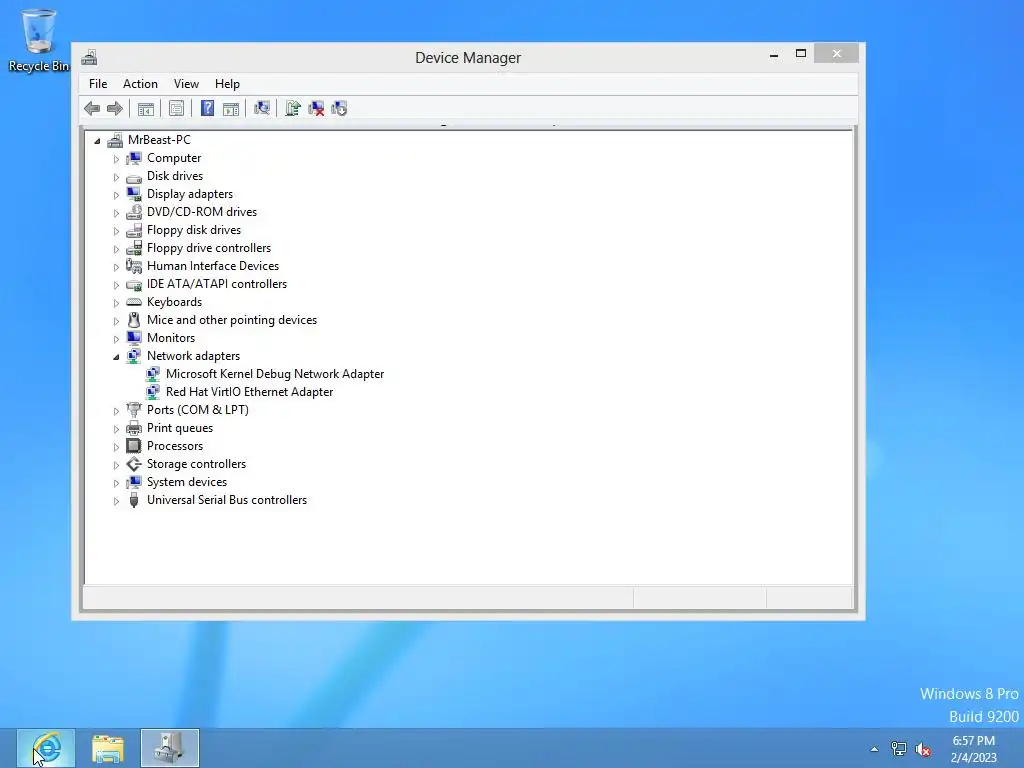Click the Device Manager taskbar button
The width and height of the screenshot is (1024, 768).
pyautogui.click(x=170, y=748)
